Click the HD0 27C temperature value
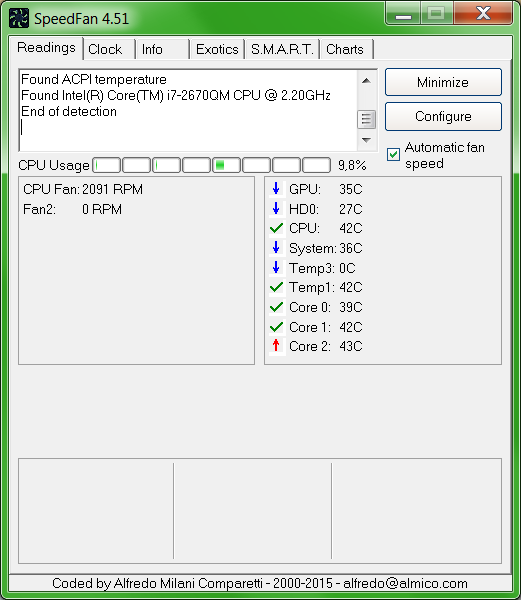 coord(350,209)
